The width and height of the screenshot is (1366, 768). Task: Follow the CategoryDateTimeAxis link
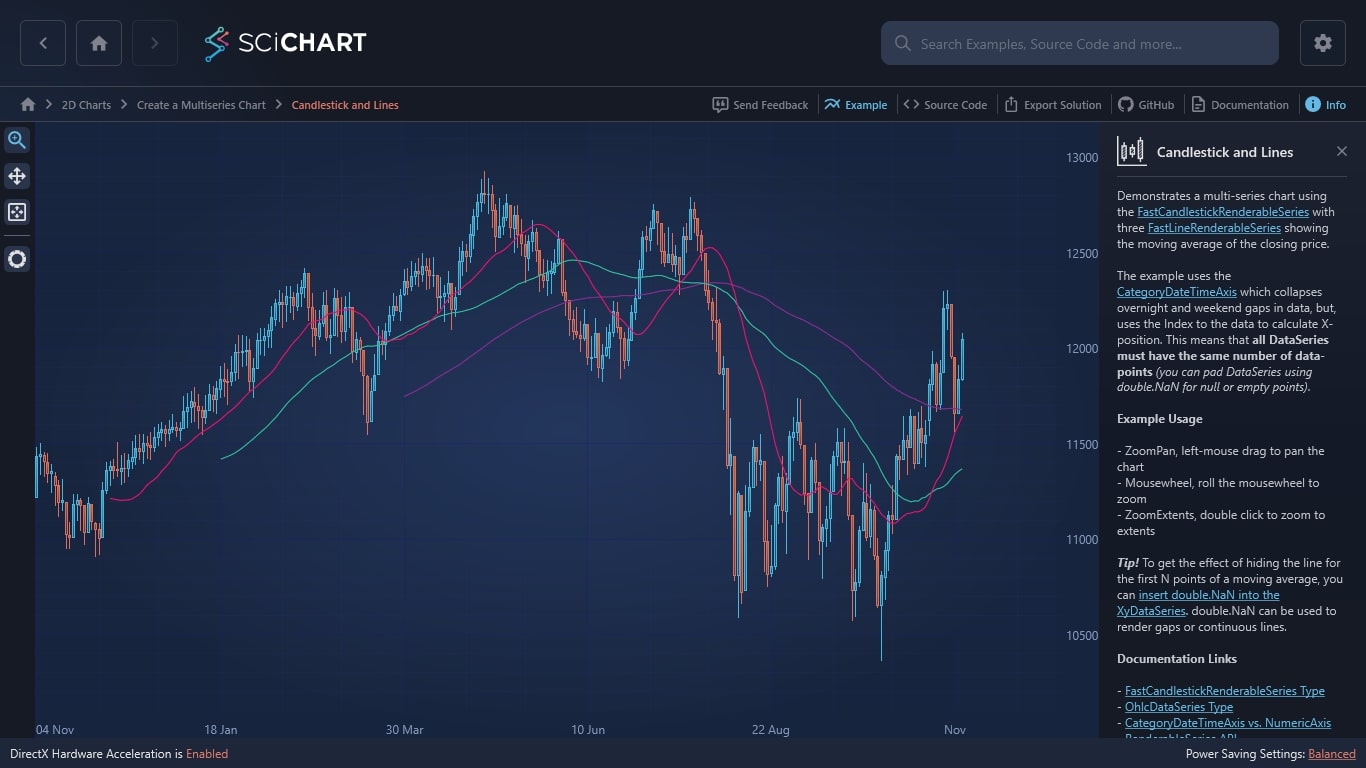click(1177, 292)
